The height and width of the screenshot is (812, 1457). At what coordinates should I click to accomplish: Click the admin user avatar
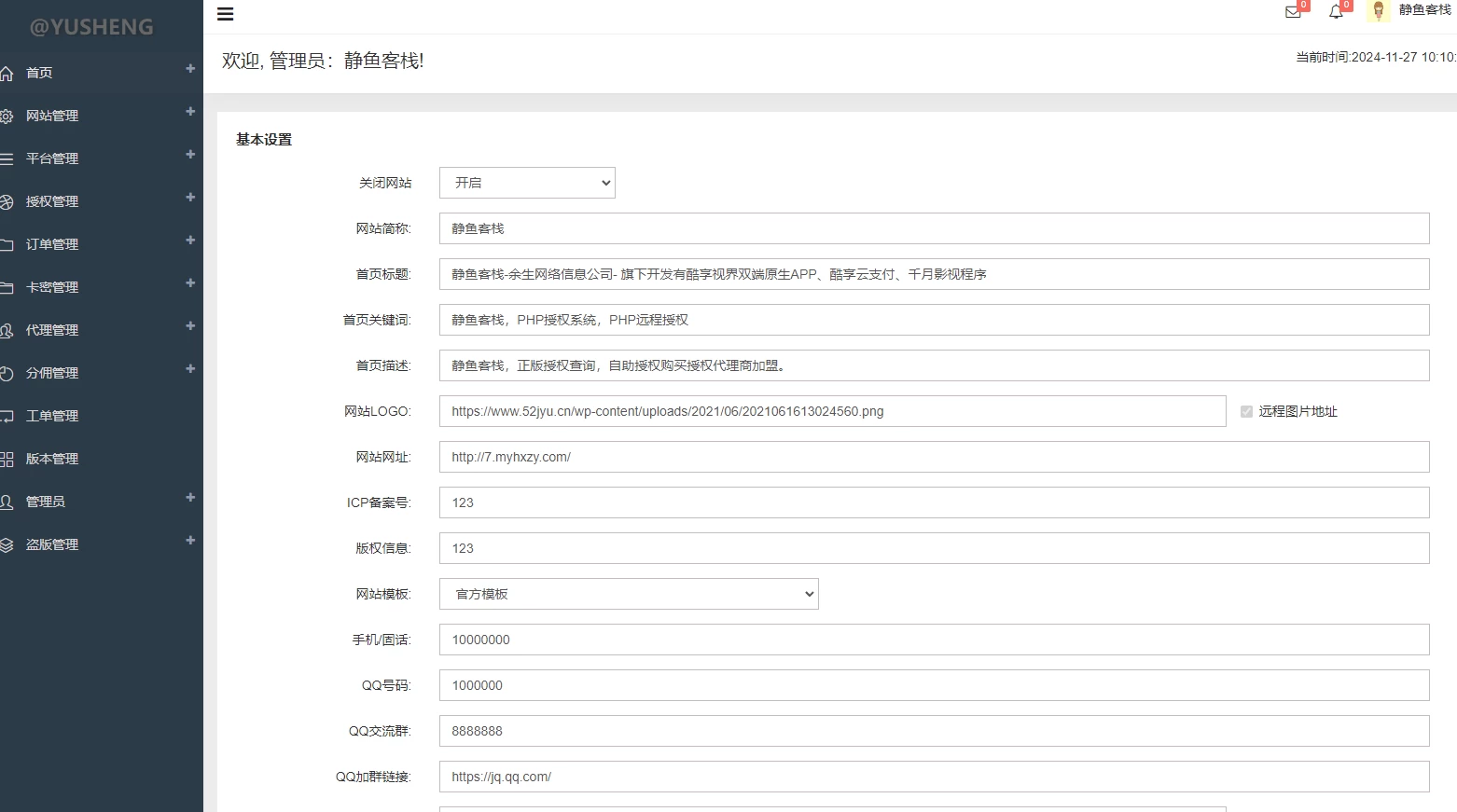click(1378, 11)
